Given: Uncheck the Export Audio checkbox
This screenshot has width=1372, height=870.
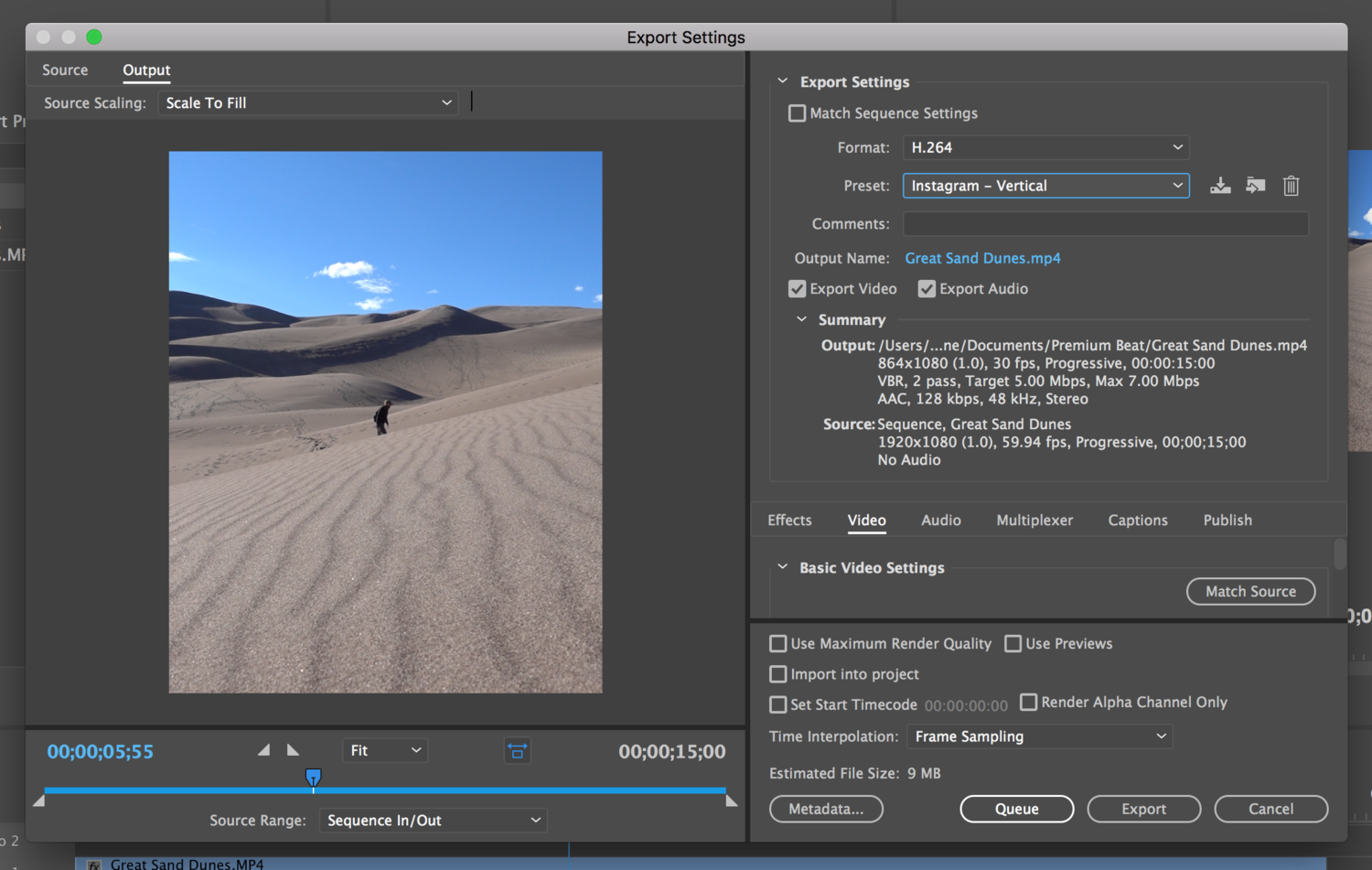Looking at the screenshot, I should [x=927, y=289].
